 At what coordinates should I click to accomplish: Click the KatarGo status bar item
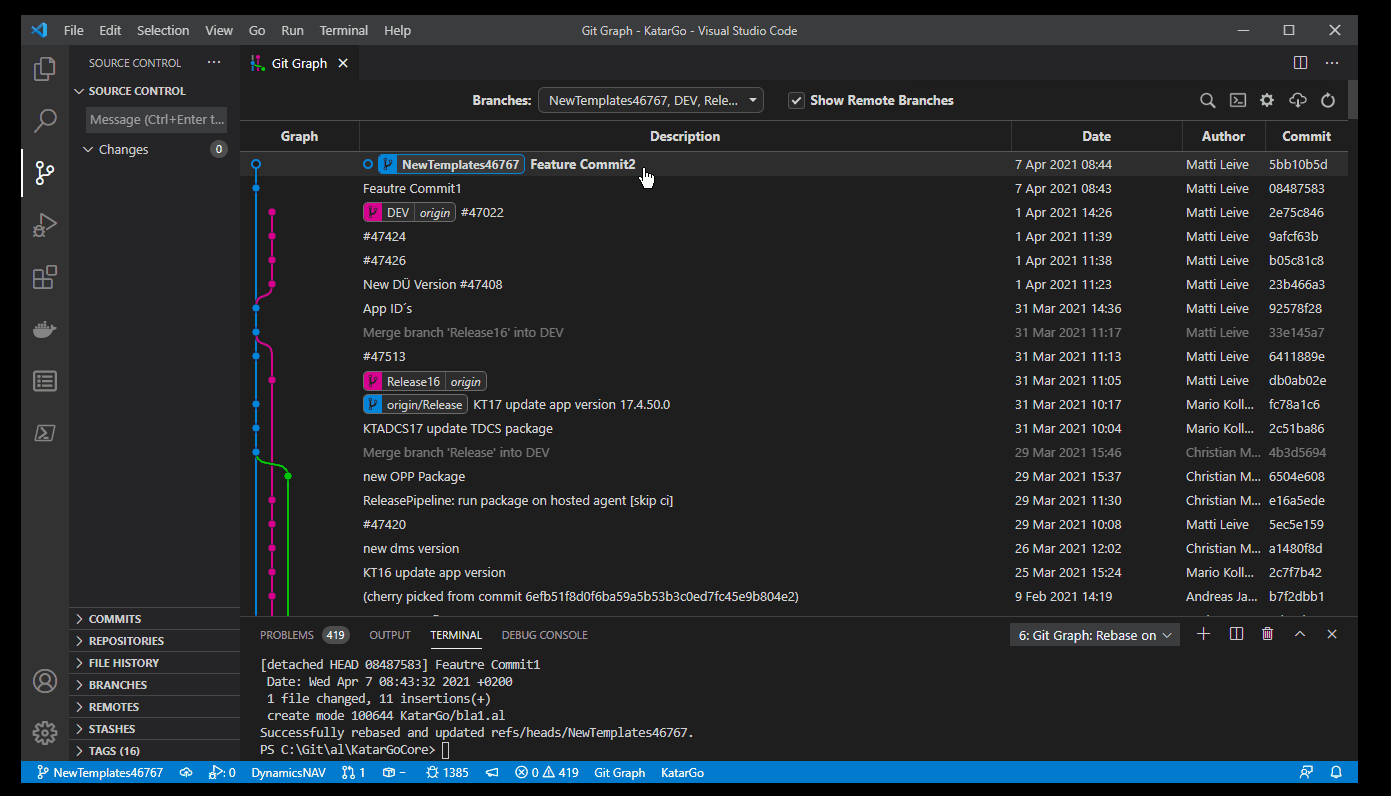click(x=683, y=773)
